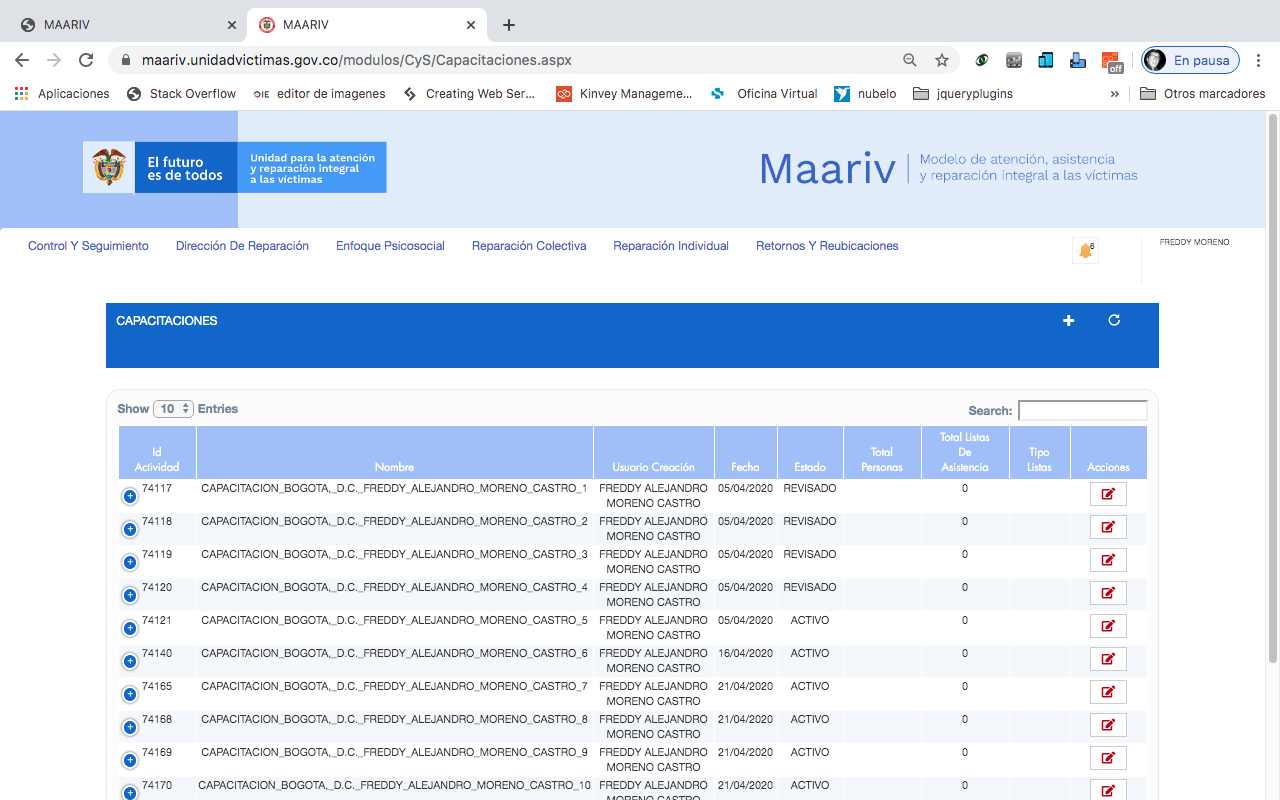This screenshot has height=800, width=1280.
Task: Edit activity 74168 row
Action: pos(1108,725)
